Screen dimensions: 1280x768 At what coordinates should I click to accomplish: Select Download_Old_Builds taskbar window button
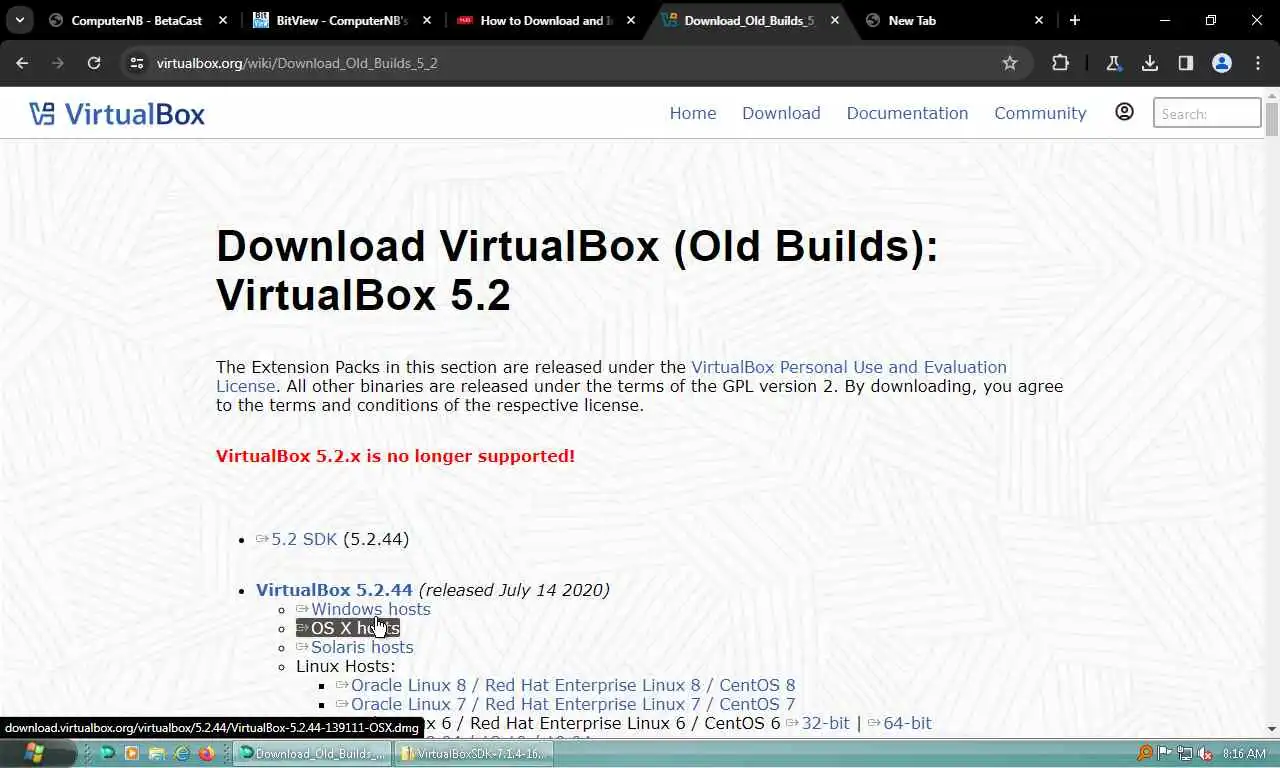tap(312, 753)
